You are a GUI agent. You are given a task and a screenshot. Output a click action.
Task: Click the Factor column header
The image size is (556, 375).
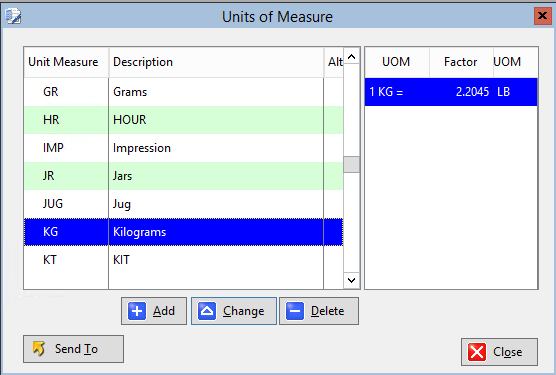(x=461, y=62)
